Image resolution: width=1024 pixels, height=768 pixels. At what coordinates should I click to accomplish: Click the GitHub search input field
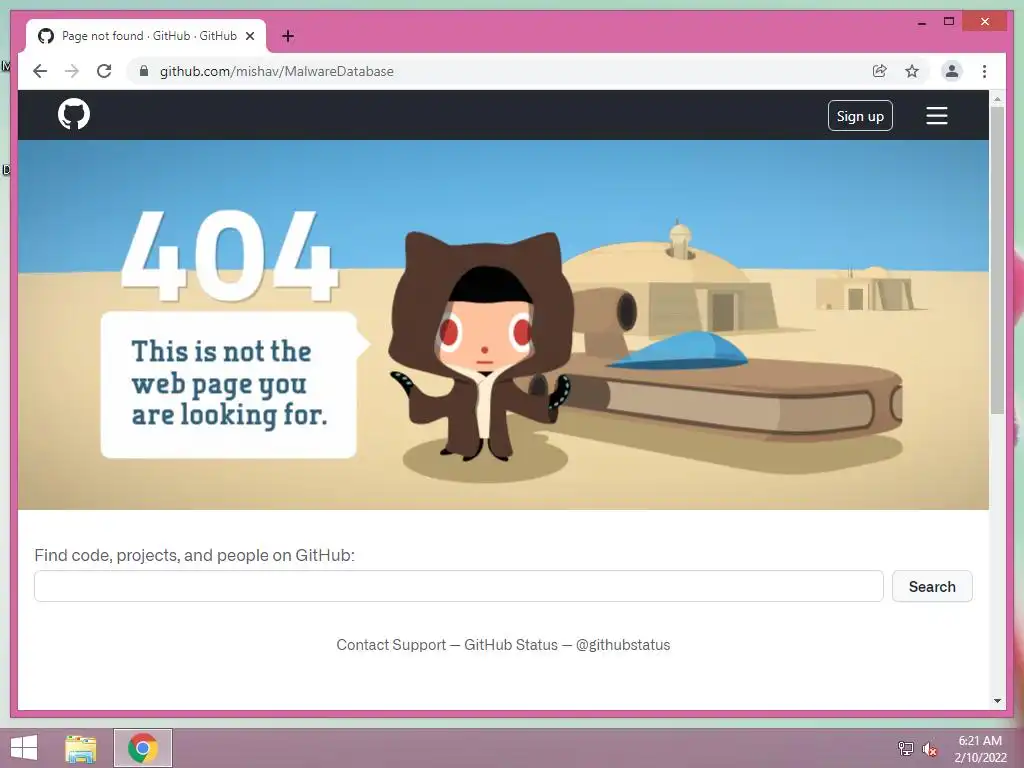pyautogui.click(x=458, y=586)
